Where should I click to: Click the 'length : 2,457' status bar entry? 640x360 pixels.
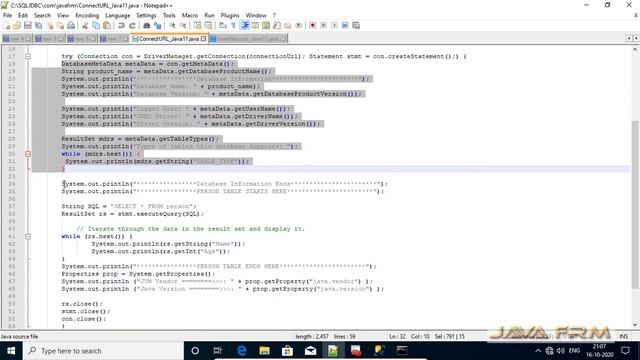312,336
